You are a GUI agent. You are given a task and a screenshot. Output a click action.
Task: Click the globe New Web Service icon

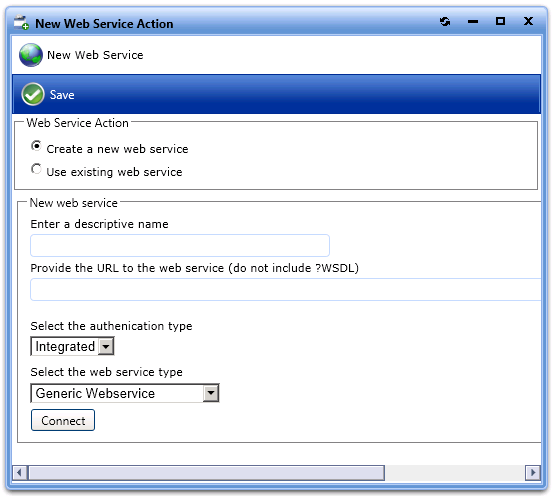tap(31, 55)
